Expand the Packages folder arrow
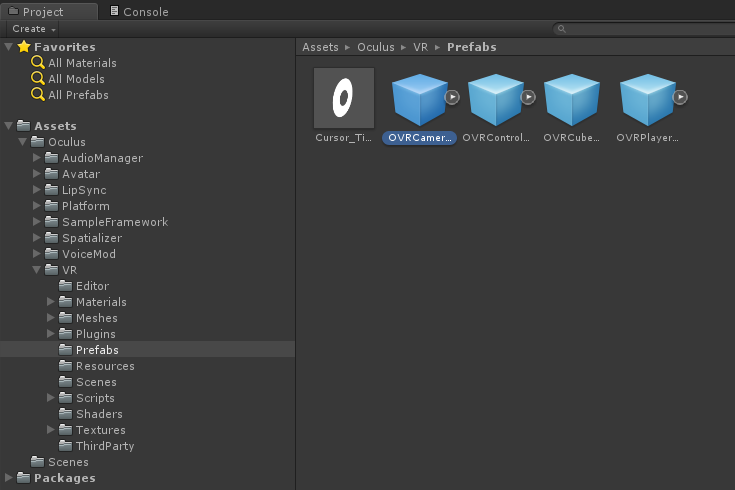The image size is (735, 490). [8, 478]
